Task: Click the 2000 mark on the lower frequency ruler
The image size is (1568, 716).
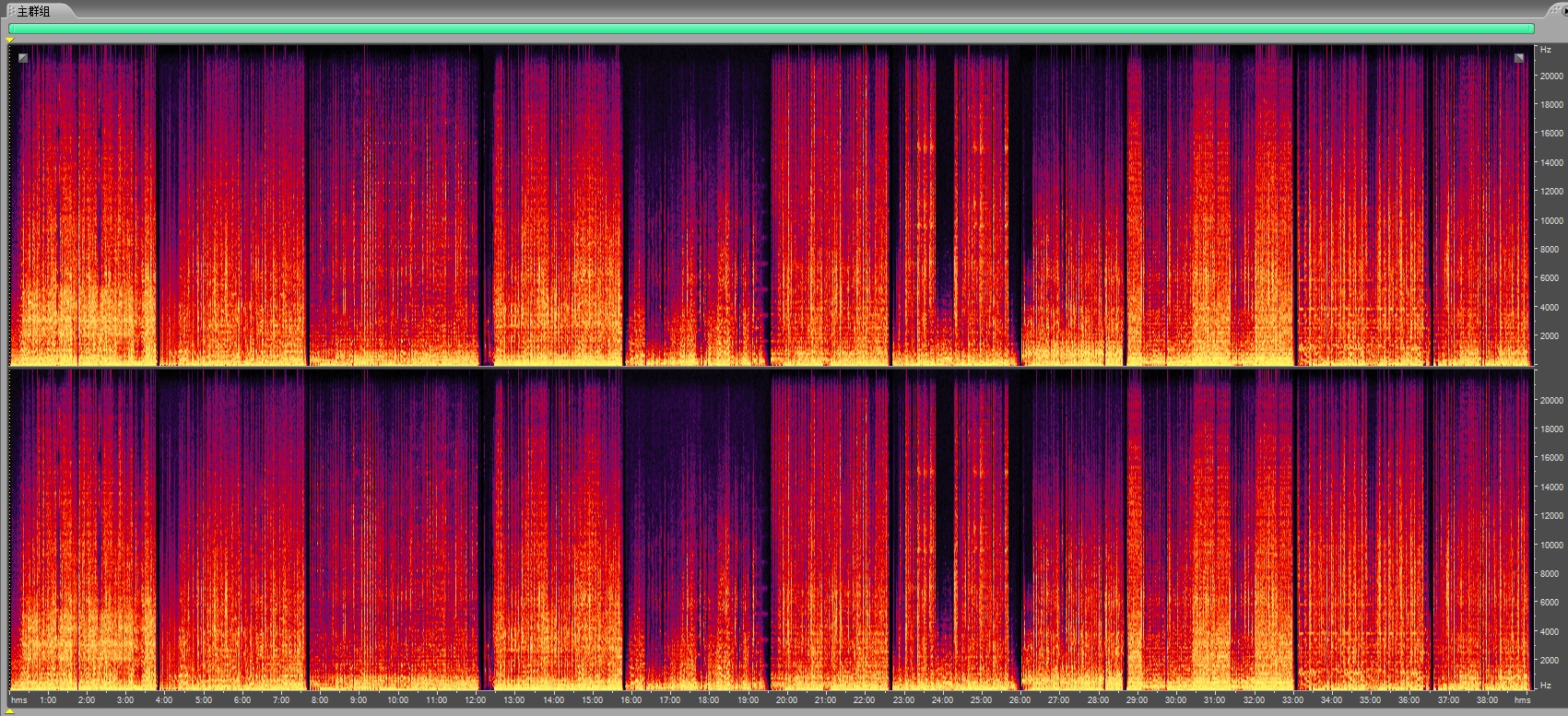Action: (1549, 661)
